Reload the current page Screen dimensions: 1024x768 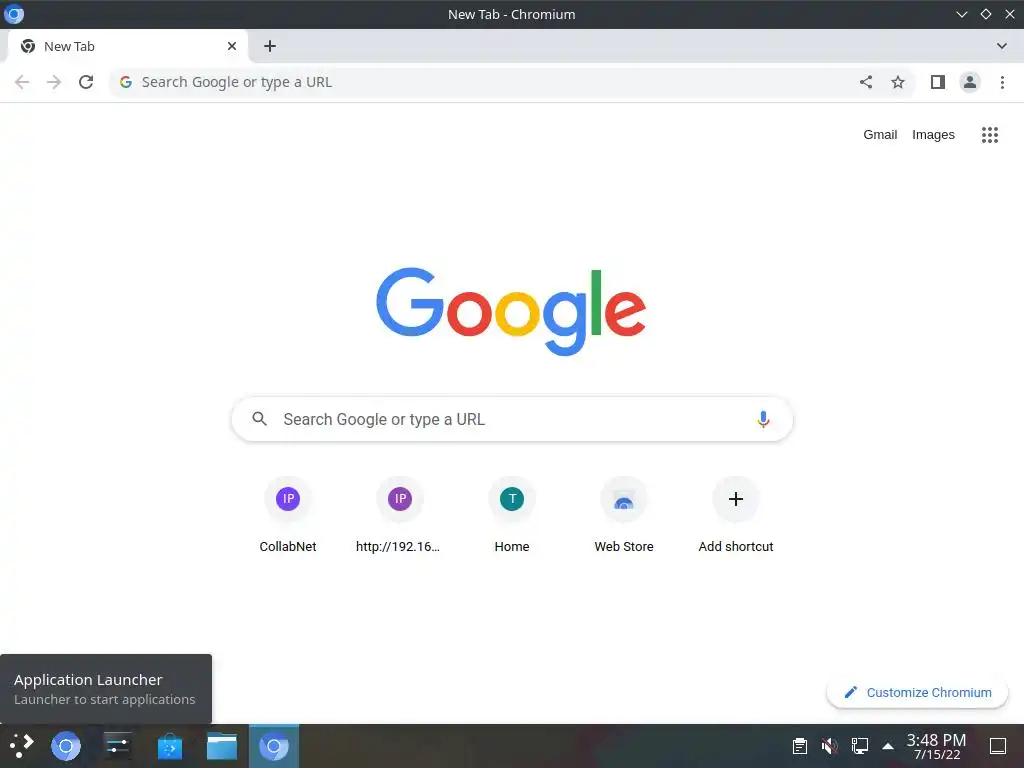click(x=86, y=82)
